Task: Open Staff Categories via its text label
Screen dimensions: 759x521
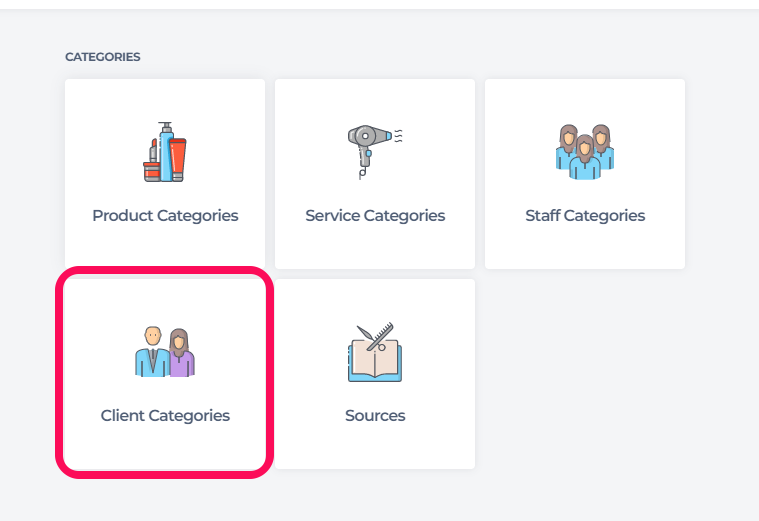Action: [585, 215]
